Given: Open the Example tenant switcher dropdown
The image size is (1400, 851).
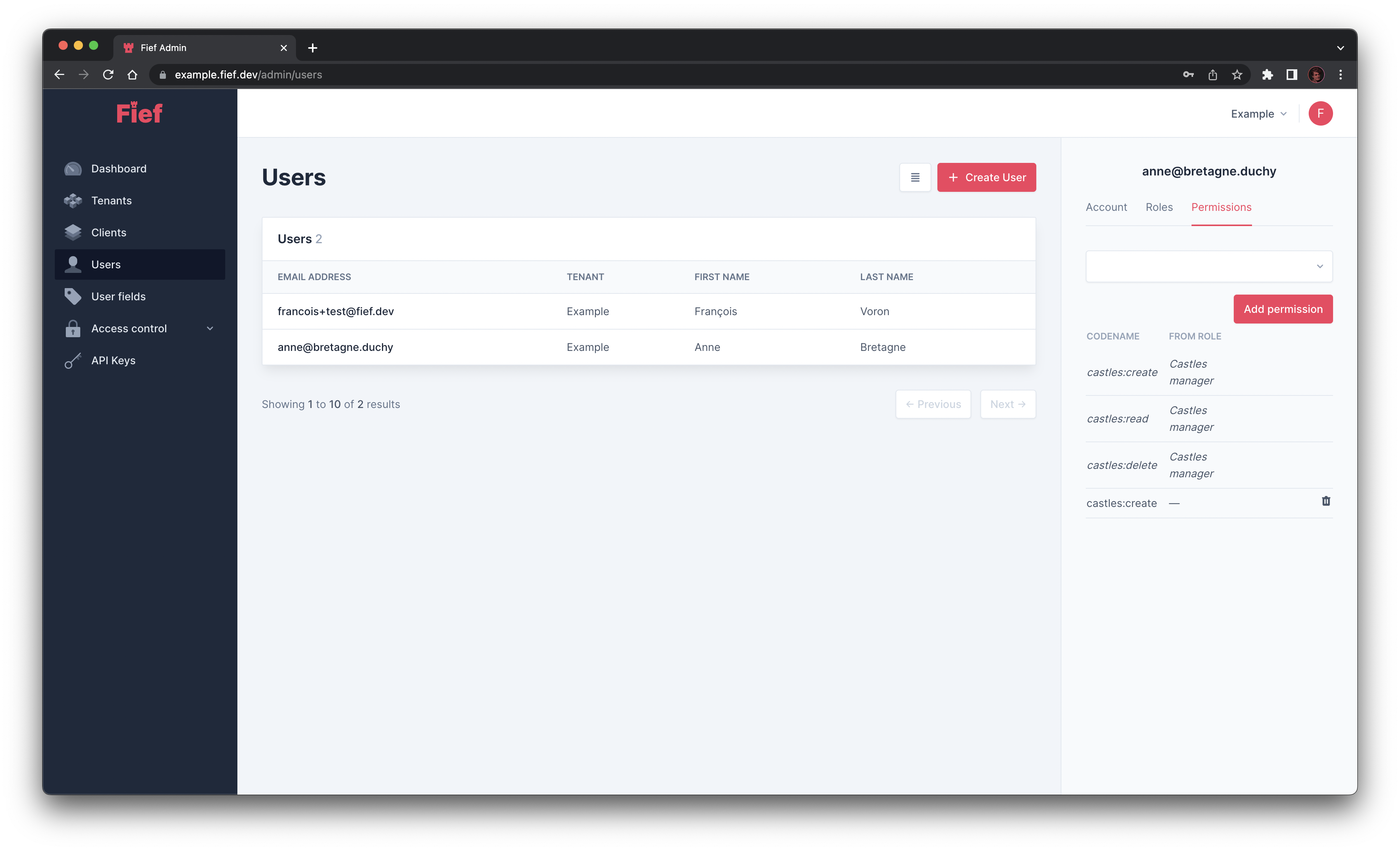Looking at the screenshot, I should tap(1258, 114).
